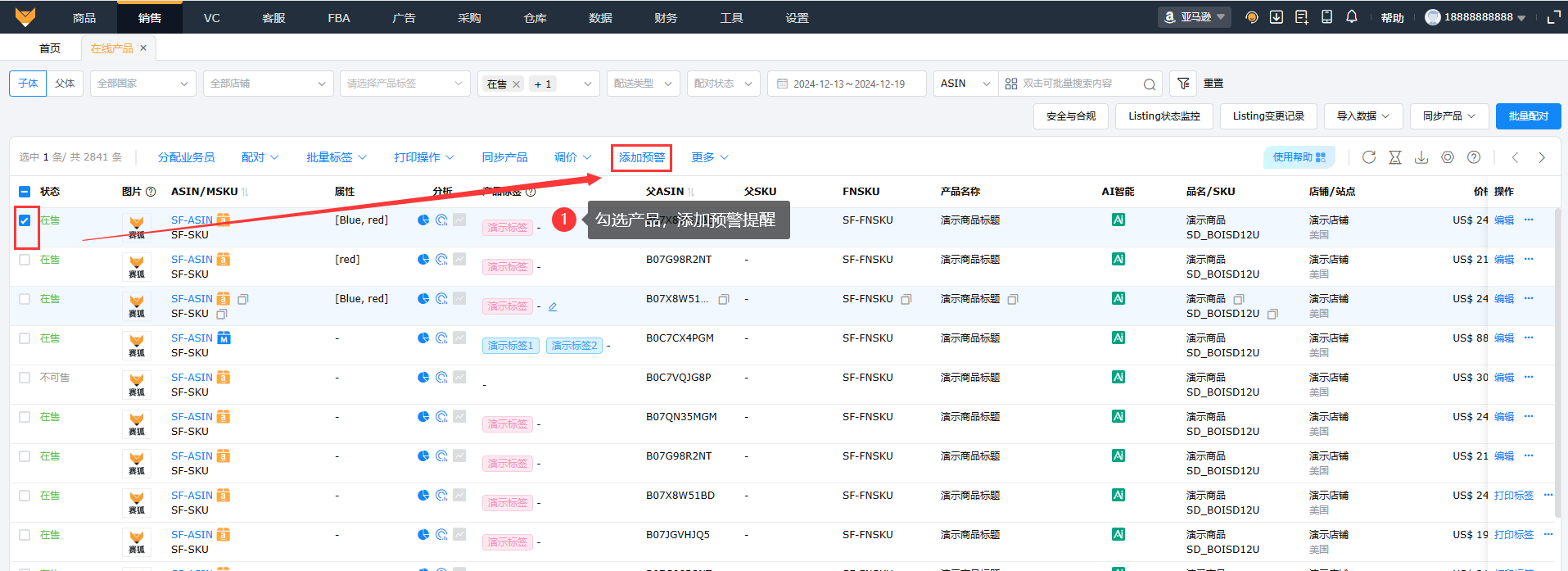Click 添加预警 to add an alert

pos(641,157)
